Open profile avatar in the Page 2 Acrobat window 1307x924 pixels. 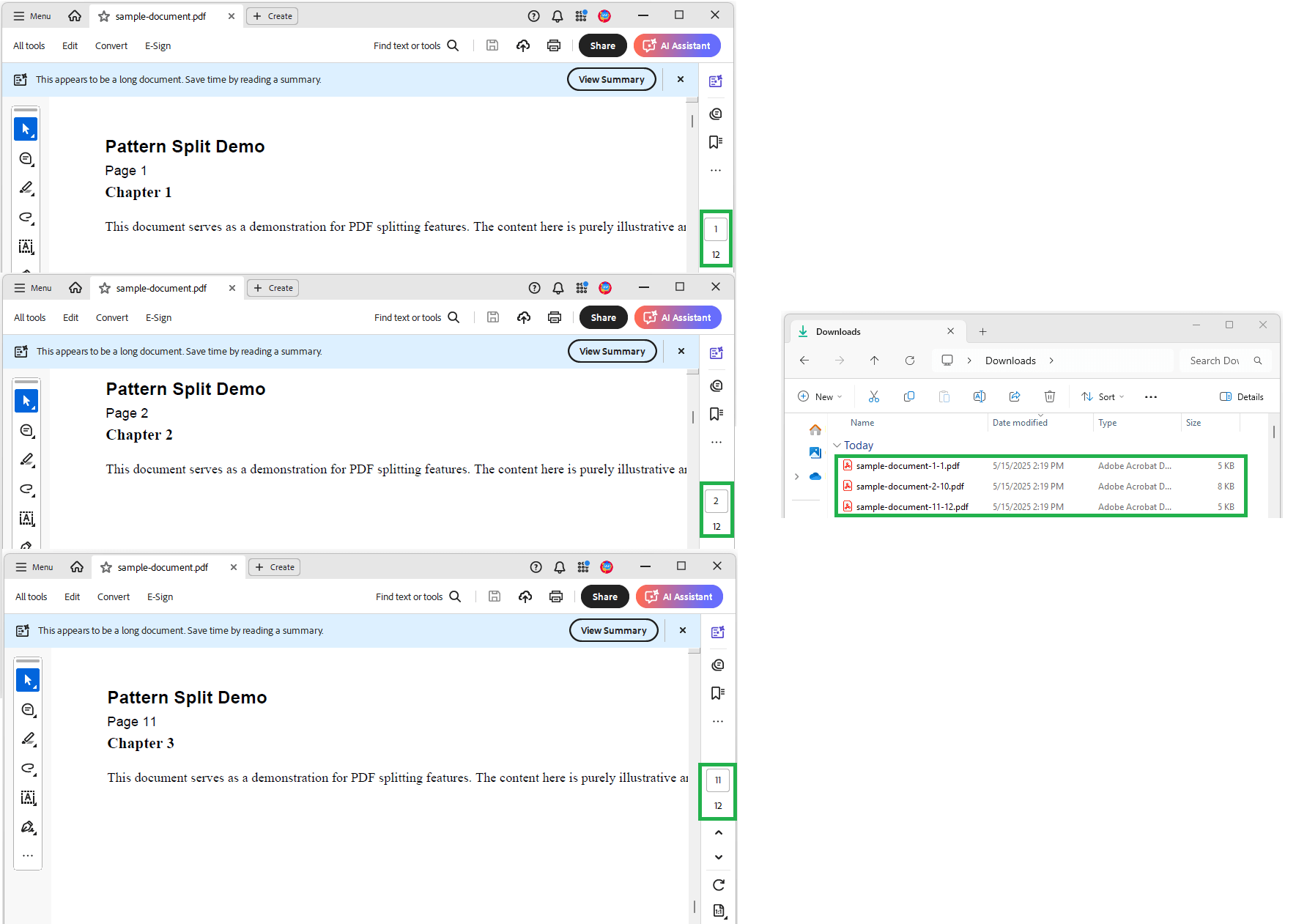pyautogui.click(x=605, y=288)
